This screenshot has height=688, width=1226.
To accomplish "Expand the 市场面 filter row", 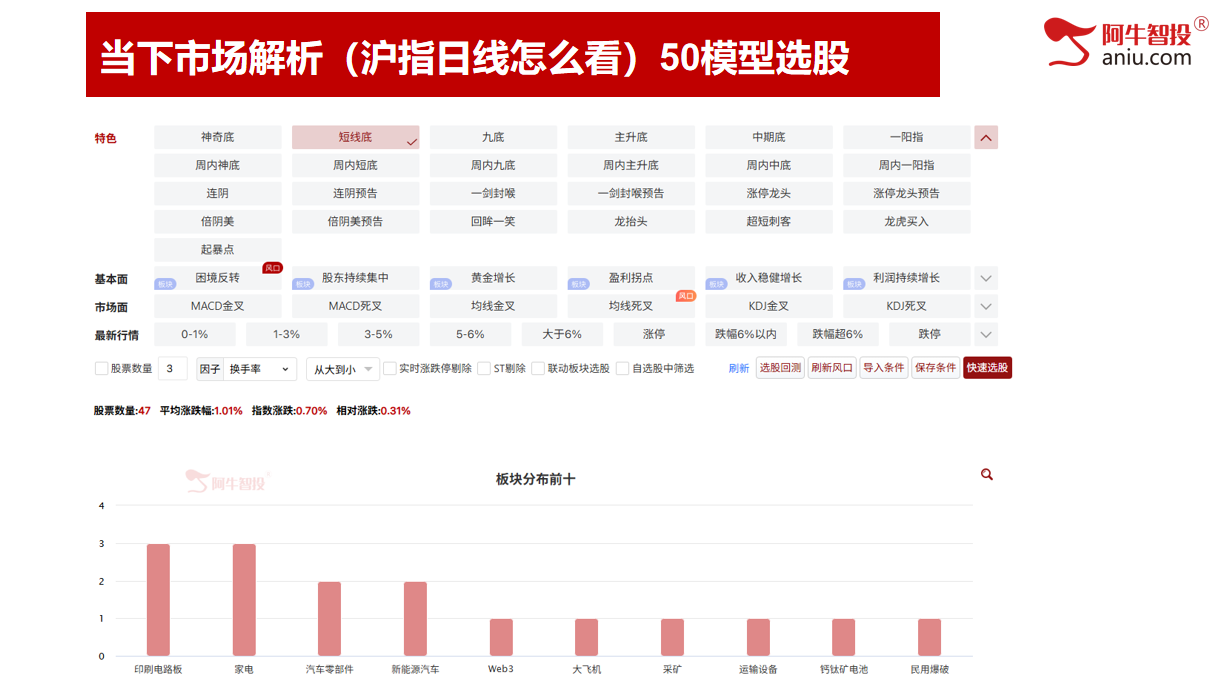I will 986,306.
